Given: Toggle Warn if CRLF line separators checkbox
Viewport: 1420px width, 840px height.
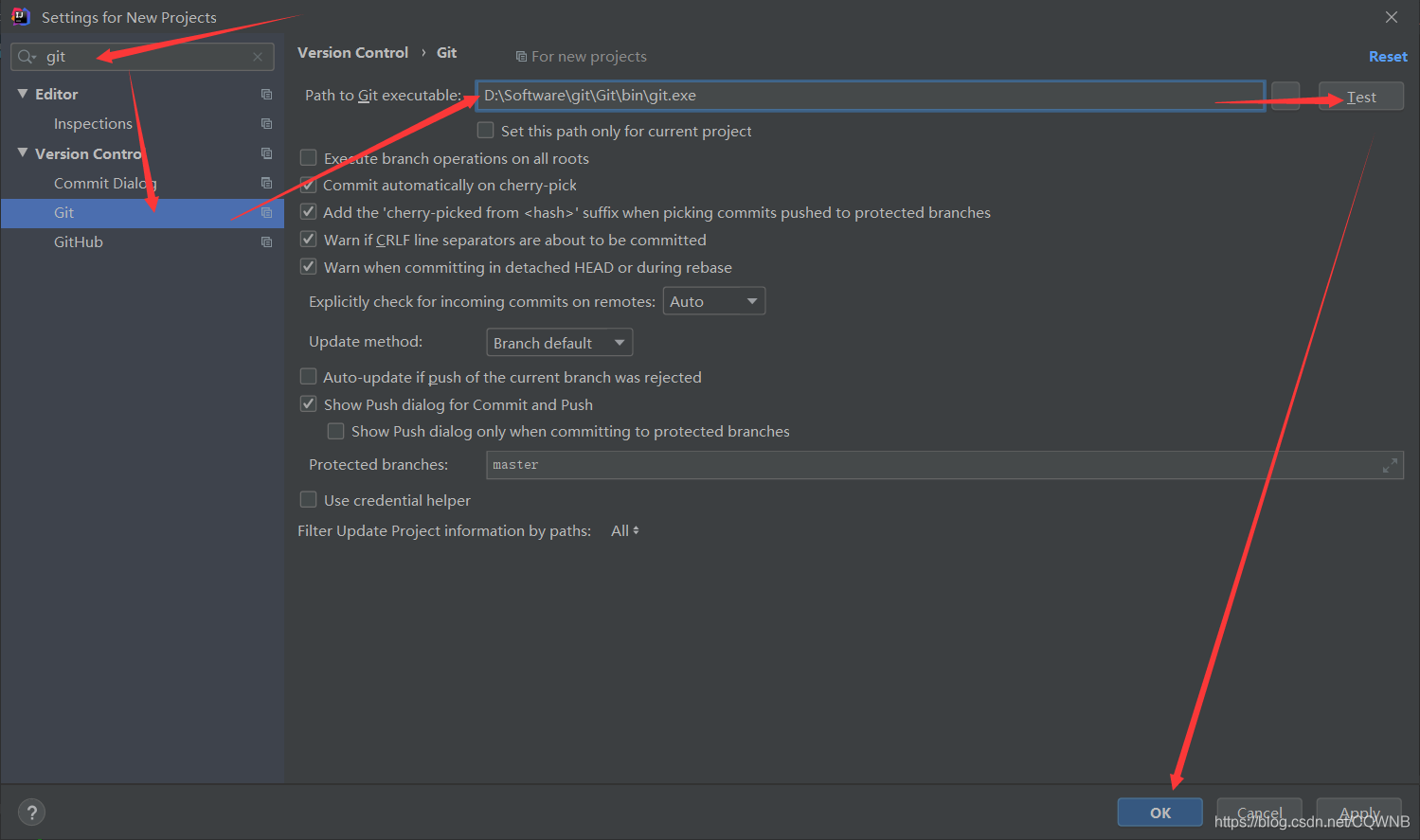Looking at the screenshot, I should (308, 240).
